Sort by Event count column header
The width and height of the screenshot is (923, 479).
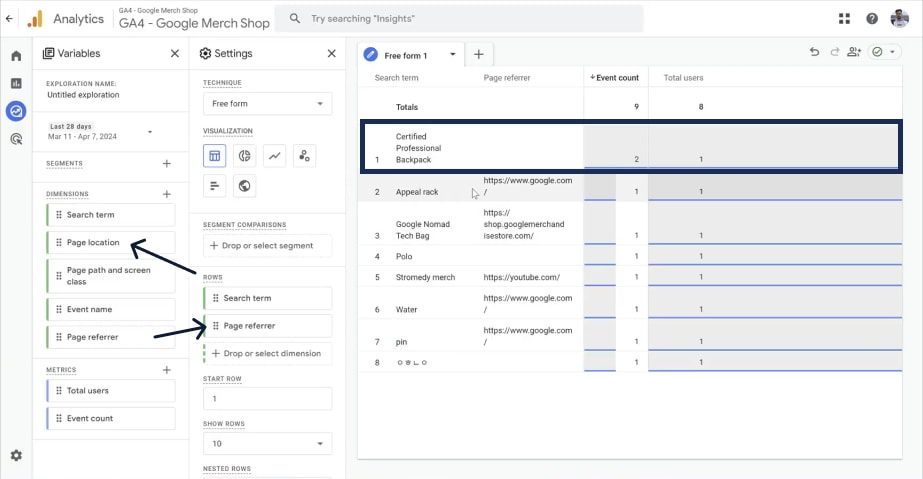click(614, 78)
